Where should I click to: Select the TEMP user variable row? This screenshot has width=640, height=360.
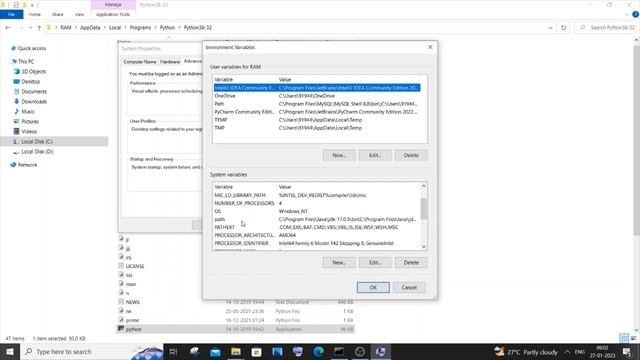[317, 120]
